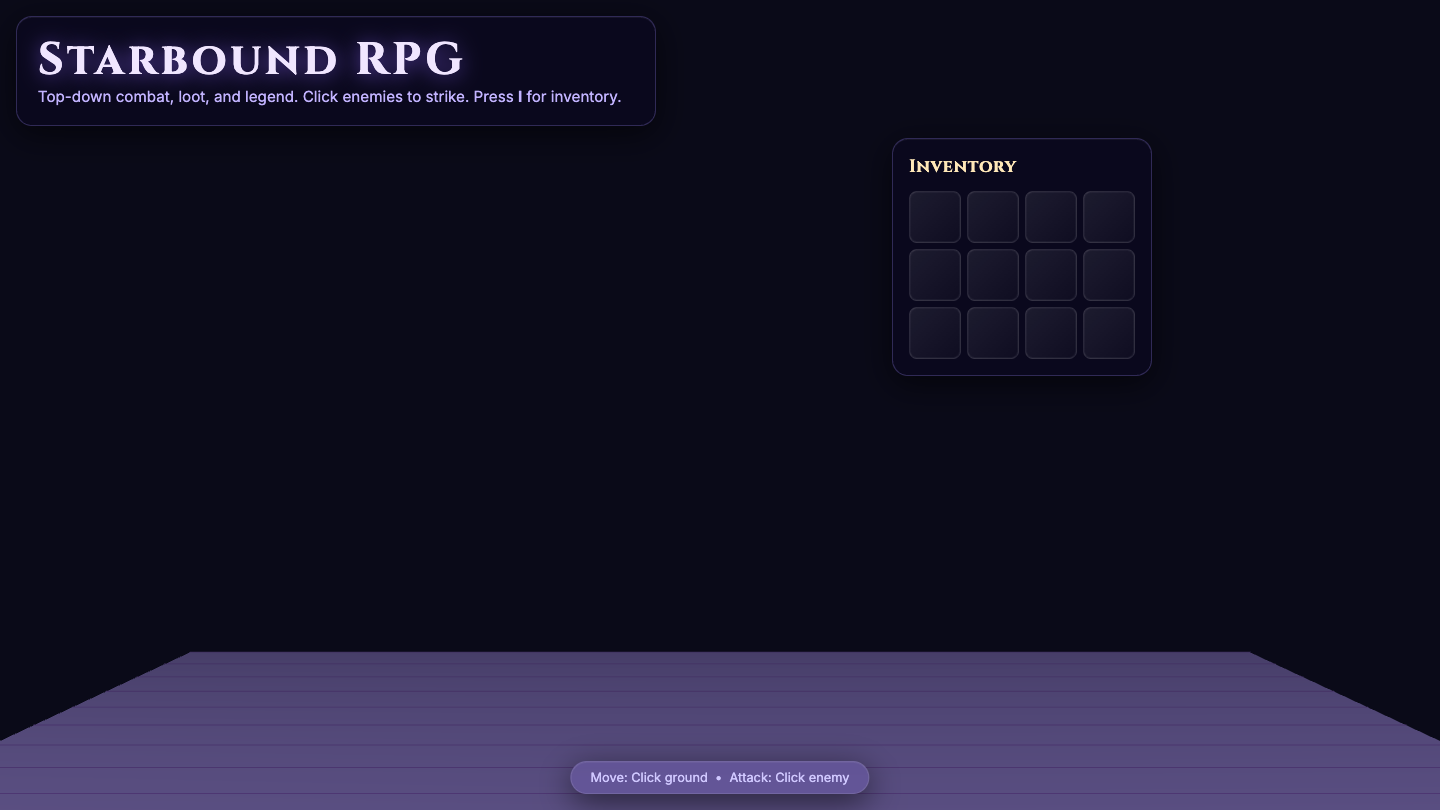Select the second inventory slot in the middle row
The height and width of the screenshot is (810, 1440).
993,275
